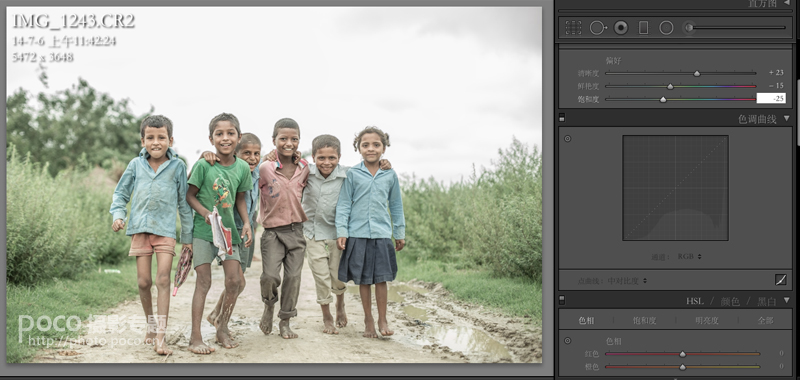Open the 通道 RGB channel dropdown
800x380 pixels.
[x=690, y=257]
